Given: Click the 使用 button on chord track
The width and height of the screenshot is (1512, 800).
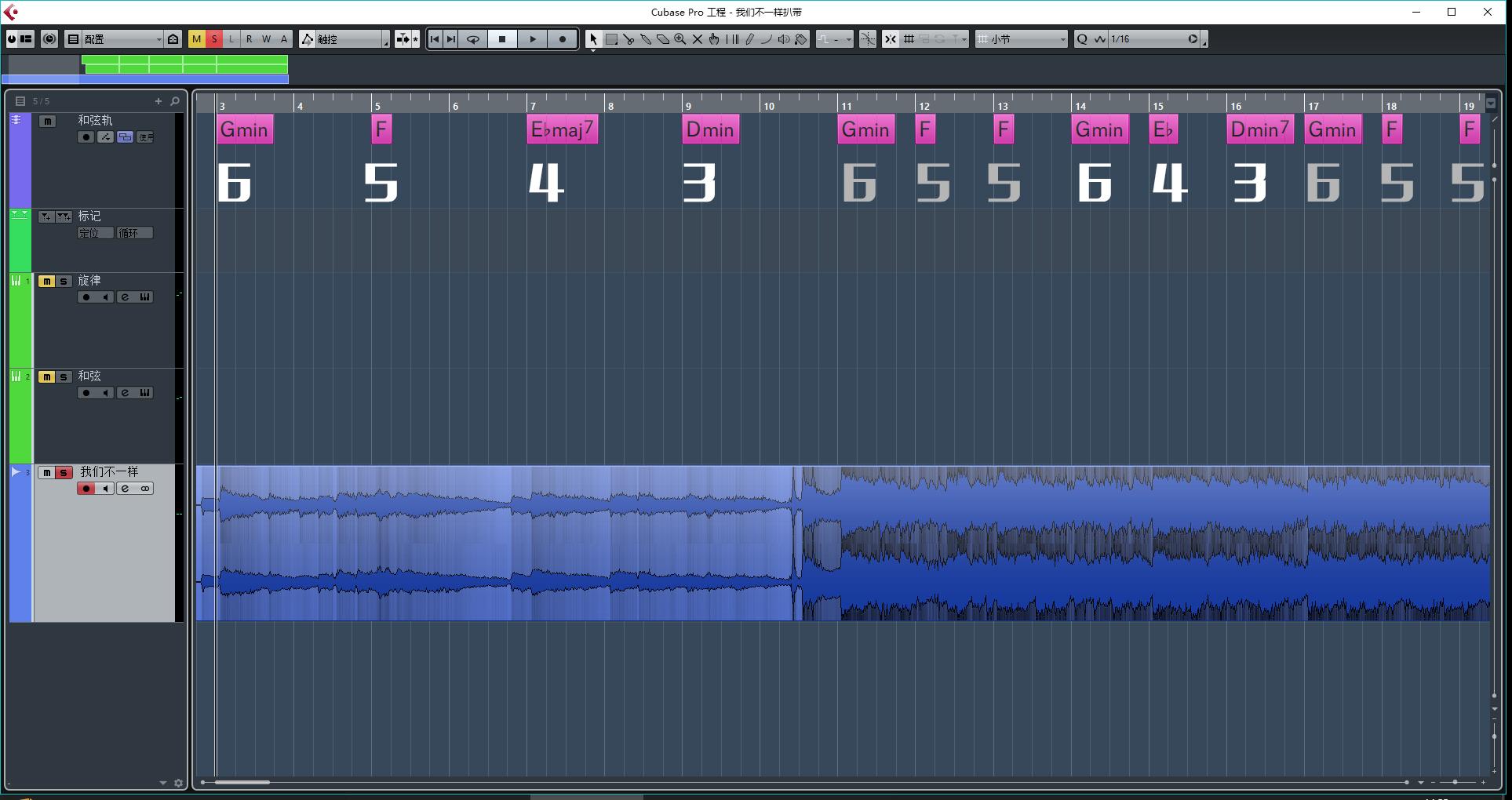Looking at the screenshot, I should pos(145,137).
